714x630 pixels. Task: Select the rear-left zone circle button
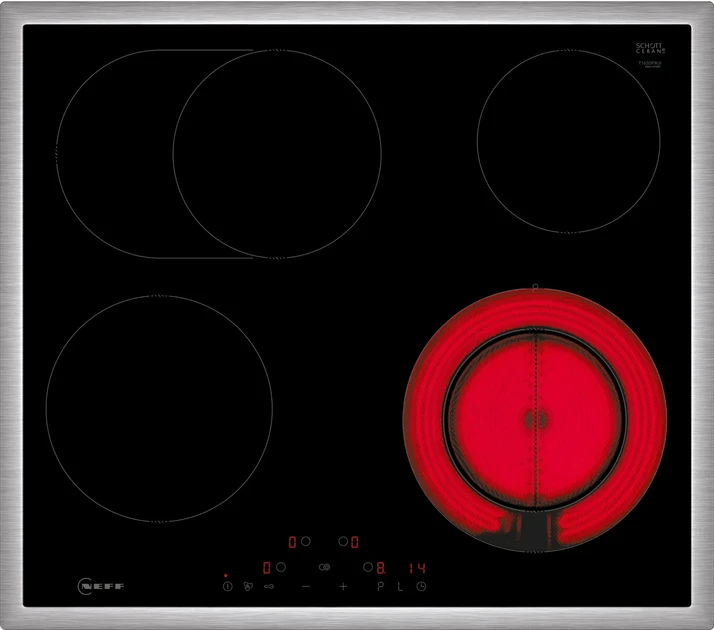[x=306, y=541]
